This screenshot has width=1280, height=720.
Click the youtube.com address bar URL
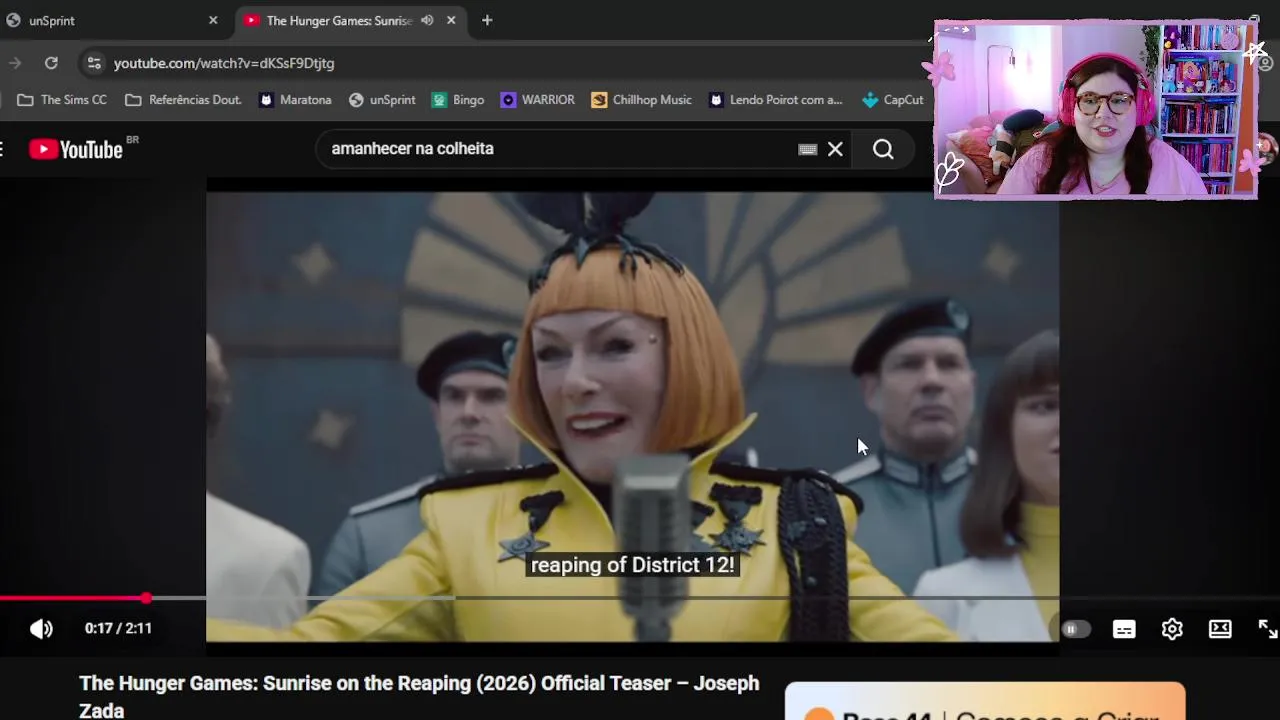tap(224, 63)
